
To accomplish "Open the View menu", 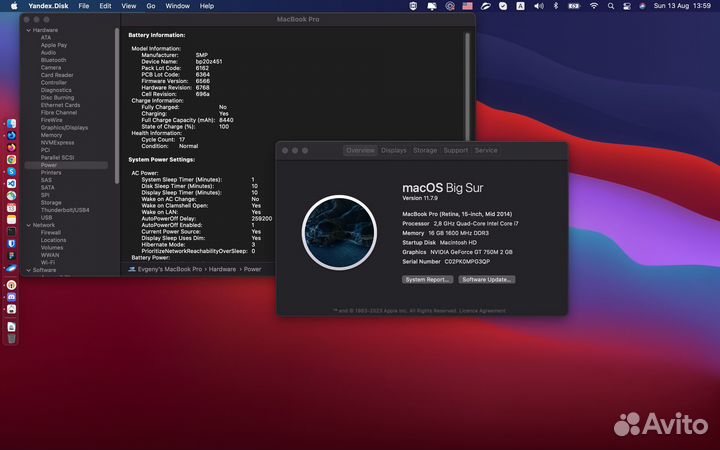I will click(x=129, y=6).
